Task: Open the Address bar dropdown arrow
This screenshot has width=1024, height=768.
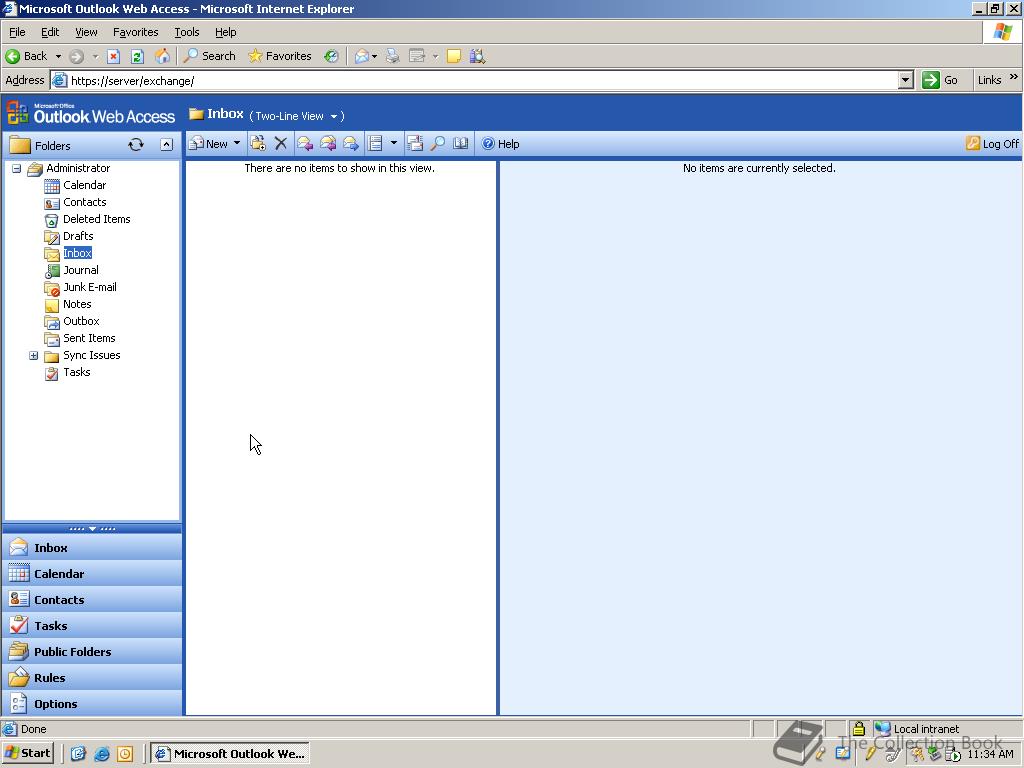Action: tap(904, 80)
